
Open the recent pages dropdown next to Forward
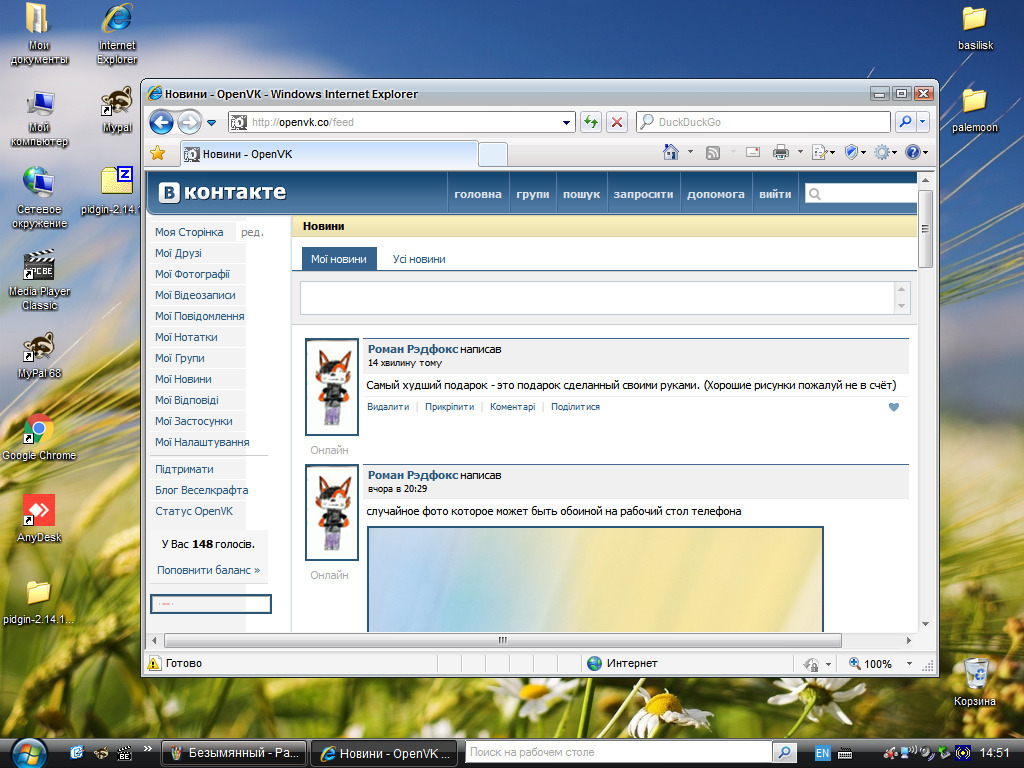212,122
